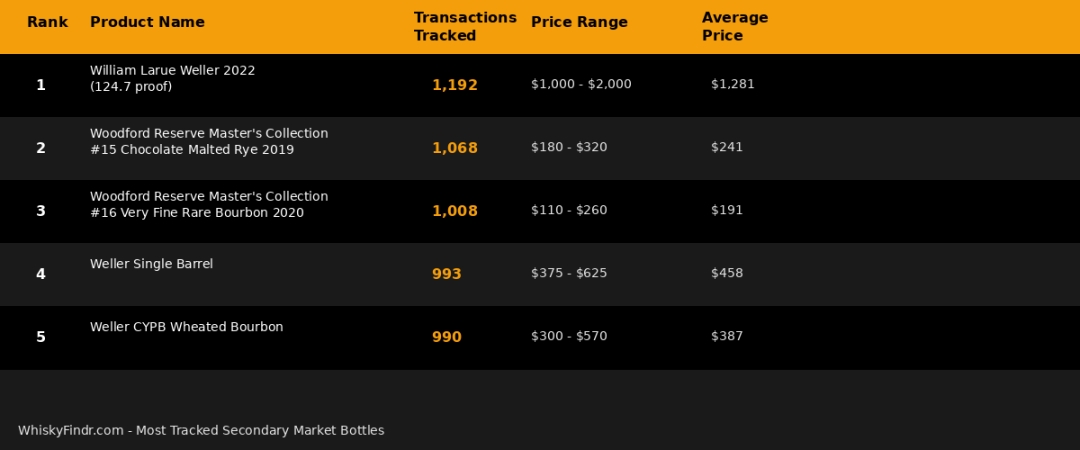Open William Larue Weller 2022 product
Viewport: 1080px width, 450px height.
[172, 78]
